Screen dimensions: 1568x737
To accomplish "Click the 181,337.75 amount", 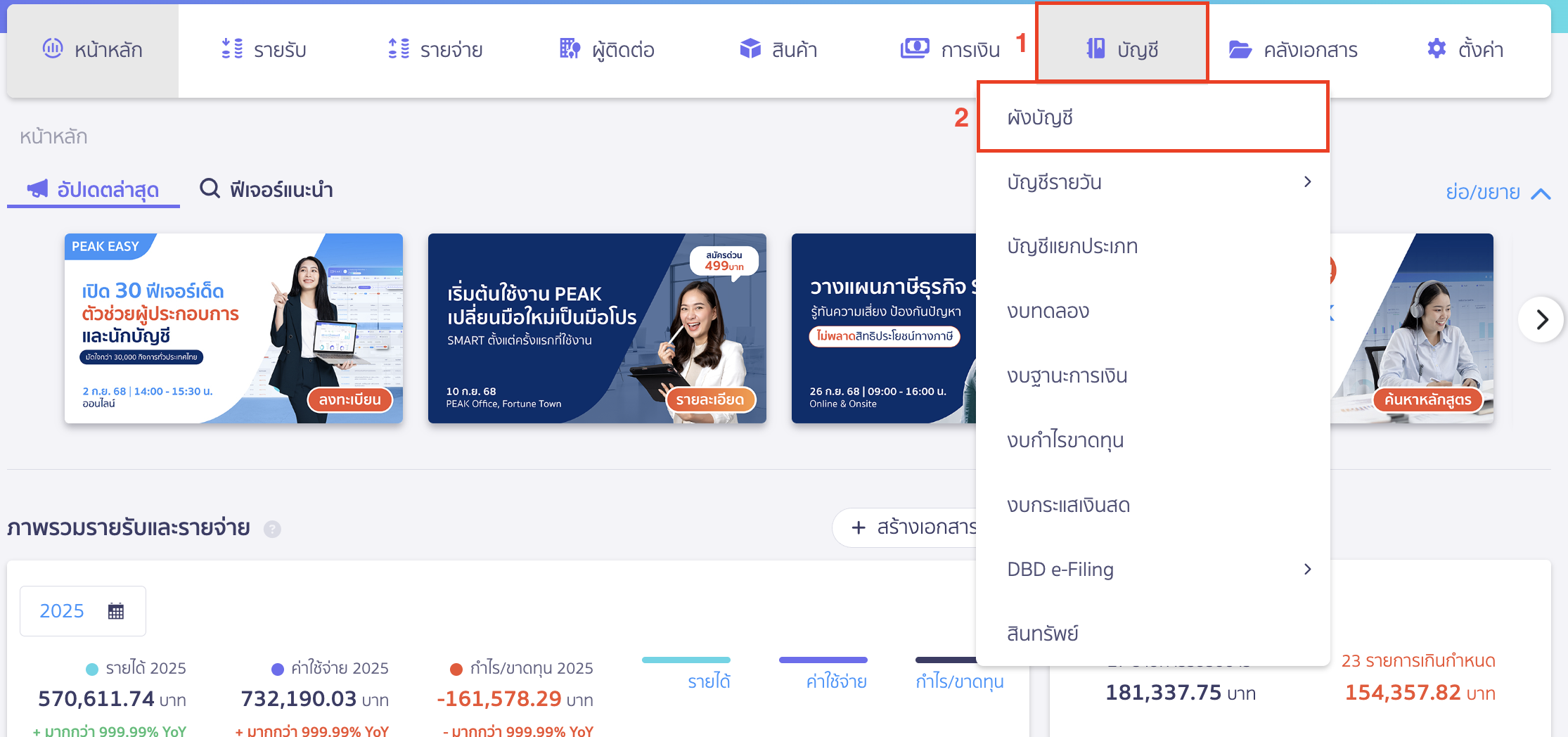I will point(1164,693).
